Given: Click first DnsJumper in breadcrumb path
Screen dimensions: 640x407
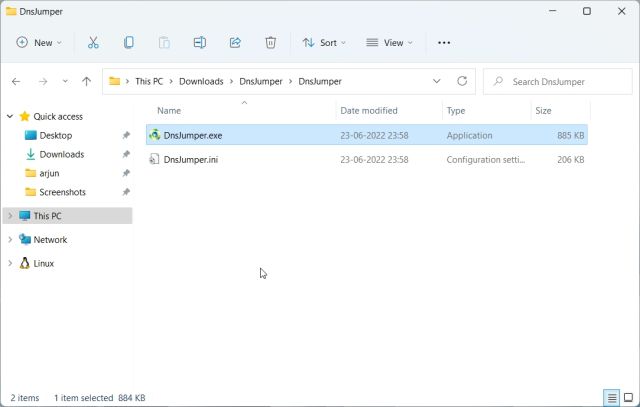Looking at the screenshot, I should pos(261,81).
